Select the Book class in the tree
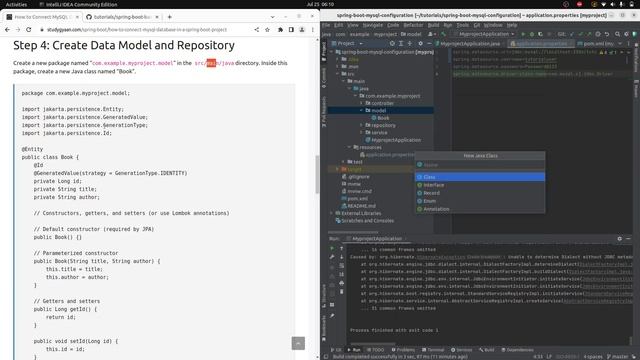The height and width of the screenshot is (360, 640). (380, 118)
